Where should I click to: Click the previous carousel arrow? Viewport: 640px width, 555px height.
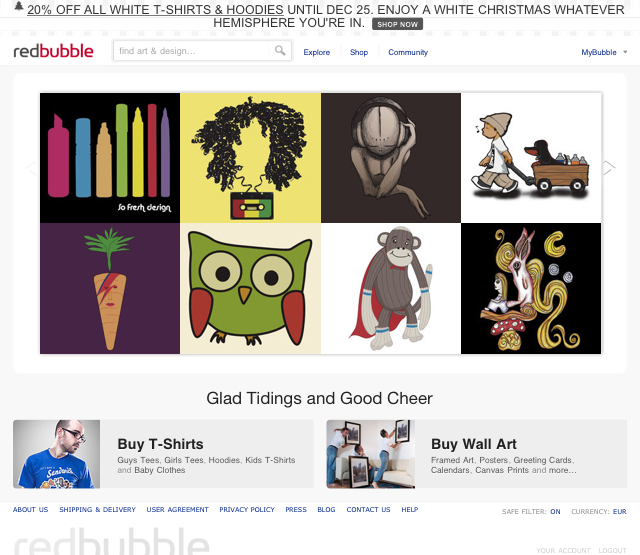coord(31,168)
